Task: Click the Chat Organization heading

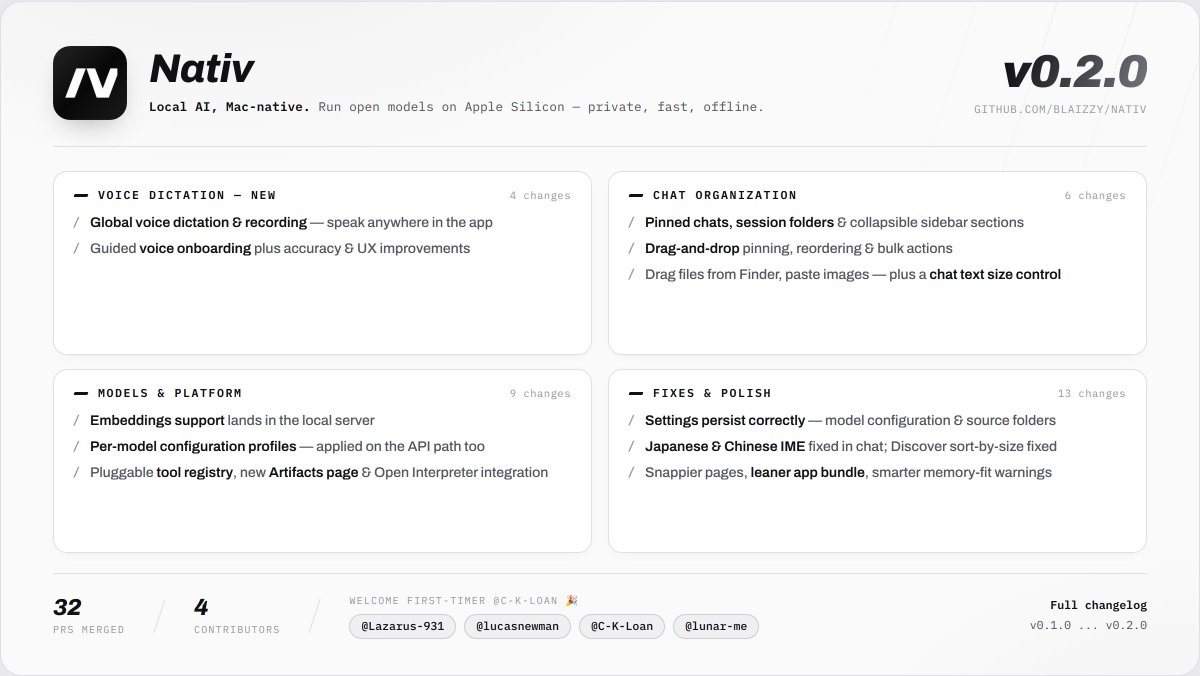Action: pyautogui.click(x=725, y=195)
